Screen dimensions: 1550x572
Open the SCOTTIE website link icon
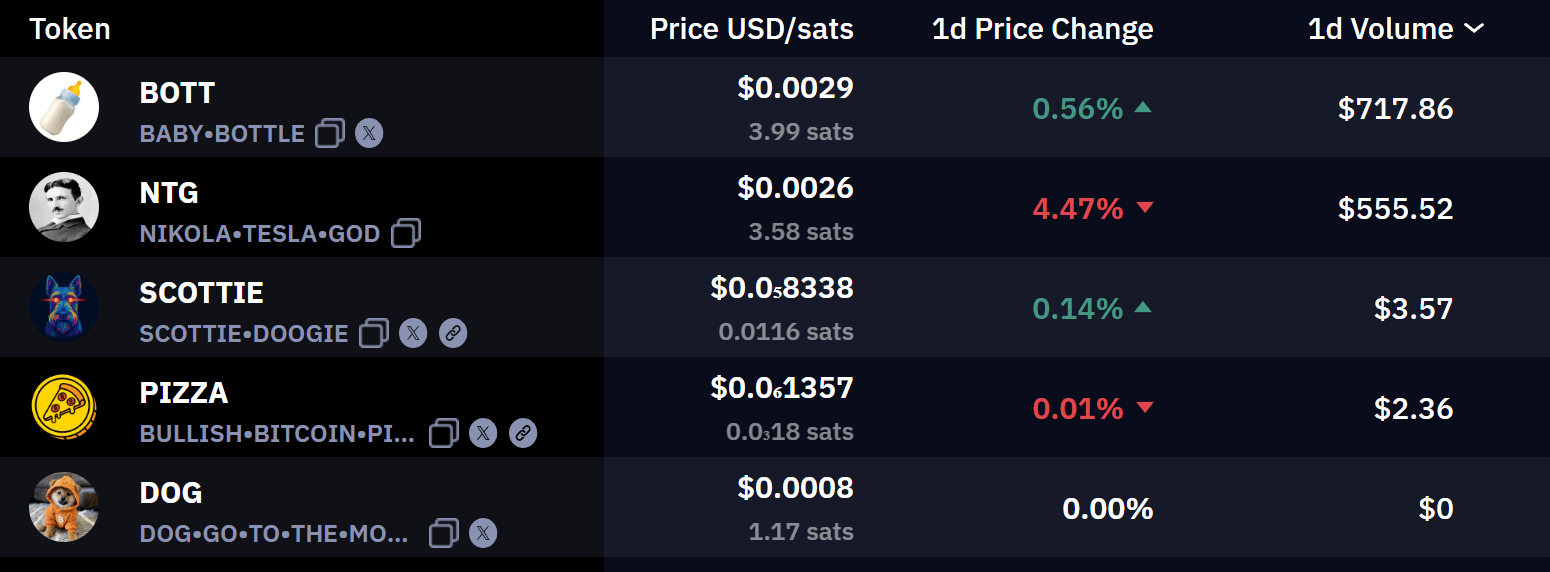(453, 333)
